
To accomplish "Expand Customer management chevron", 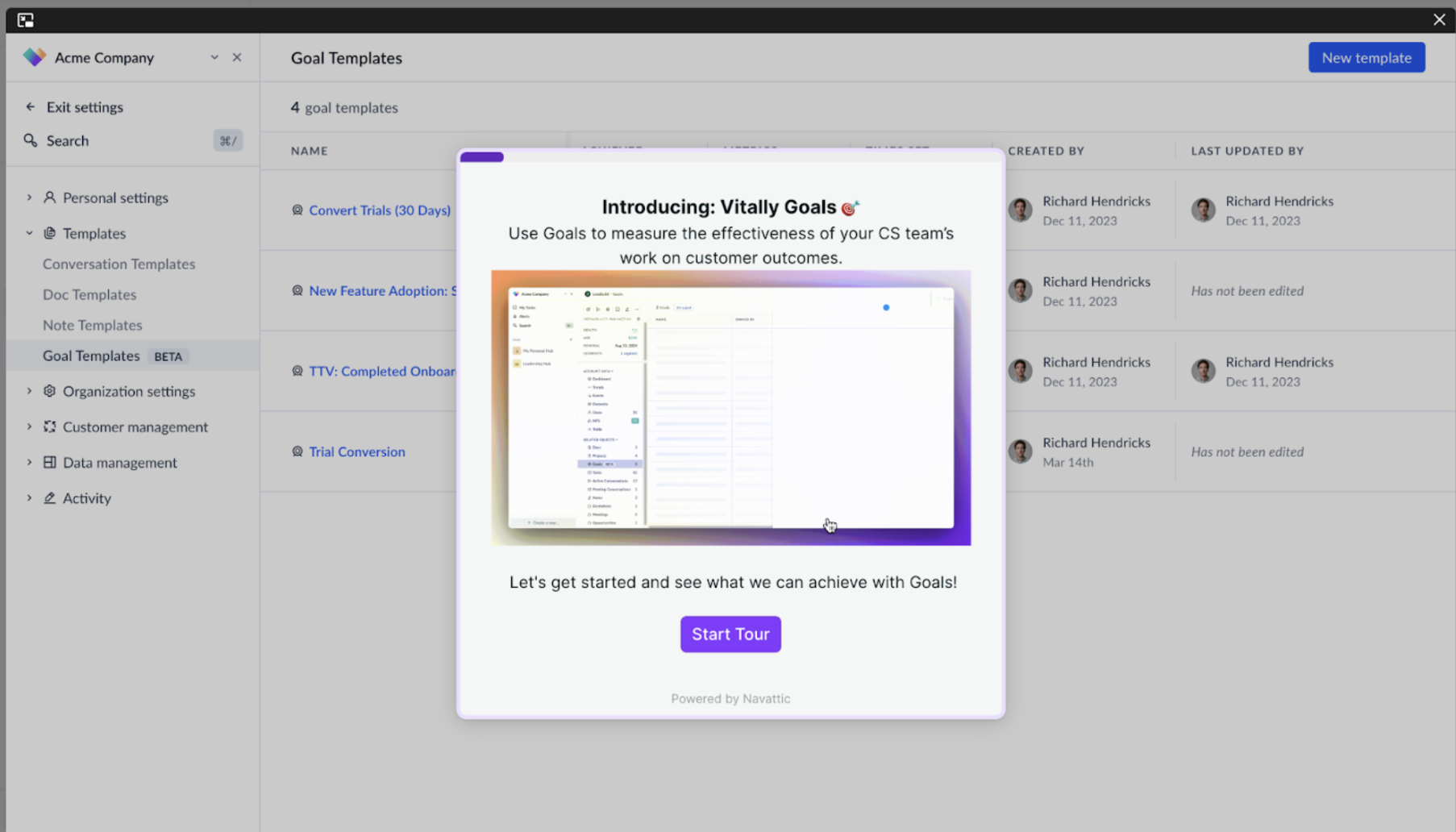I will tap(29, 426).
